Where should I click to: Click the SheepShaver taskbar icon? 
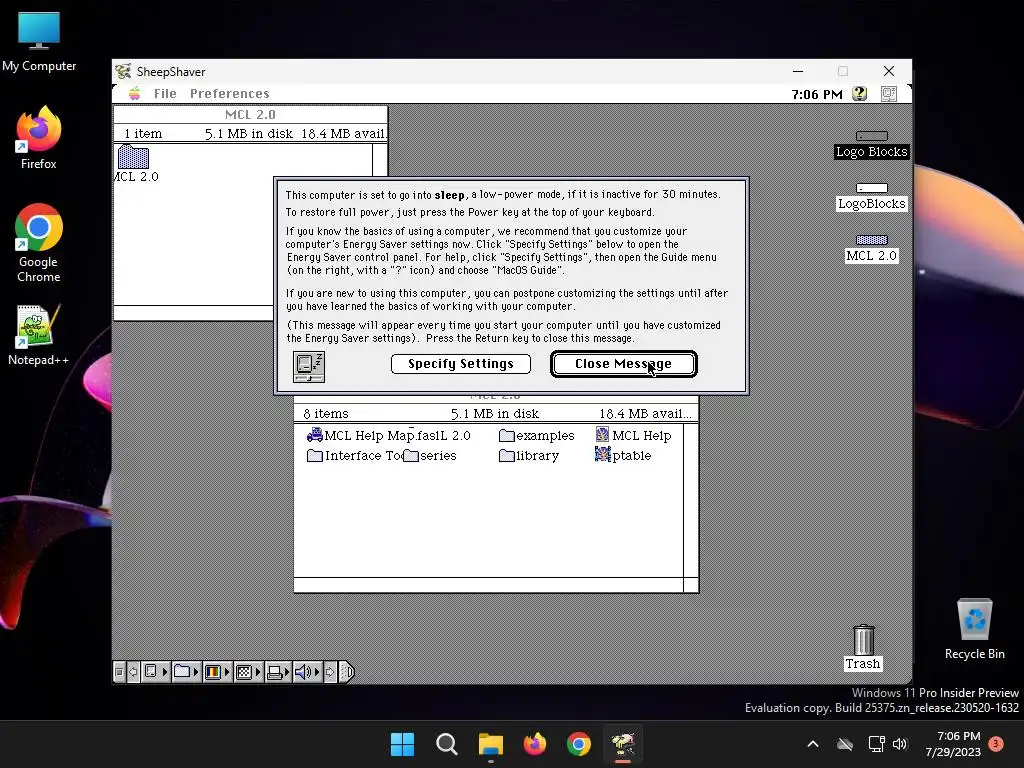[623, 744]
